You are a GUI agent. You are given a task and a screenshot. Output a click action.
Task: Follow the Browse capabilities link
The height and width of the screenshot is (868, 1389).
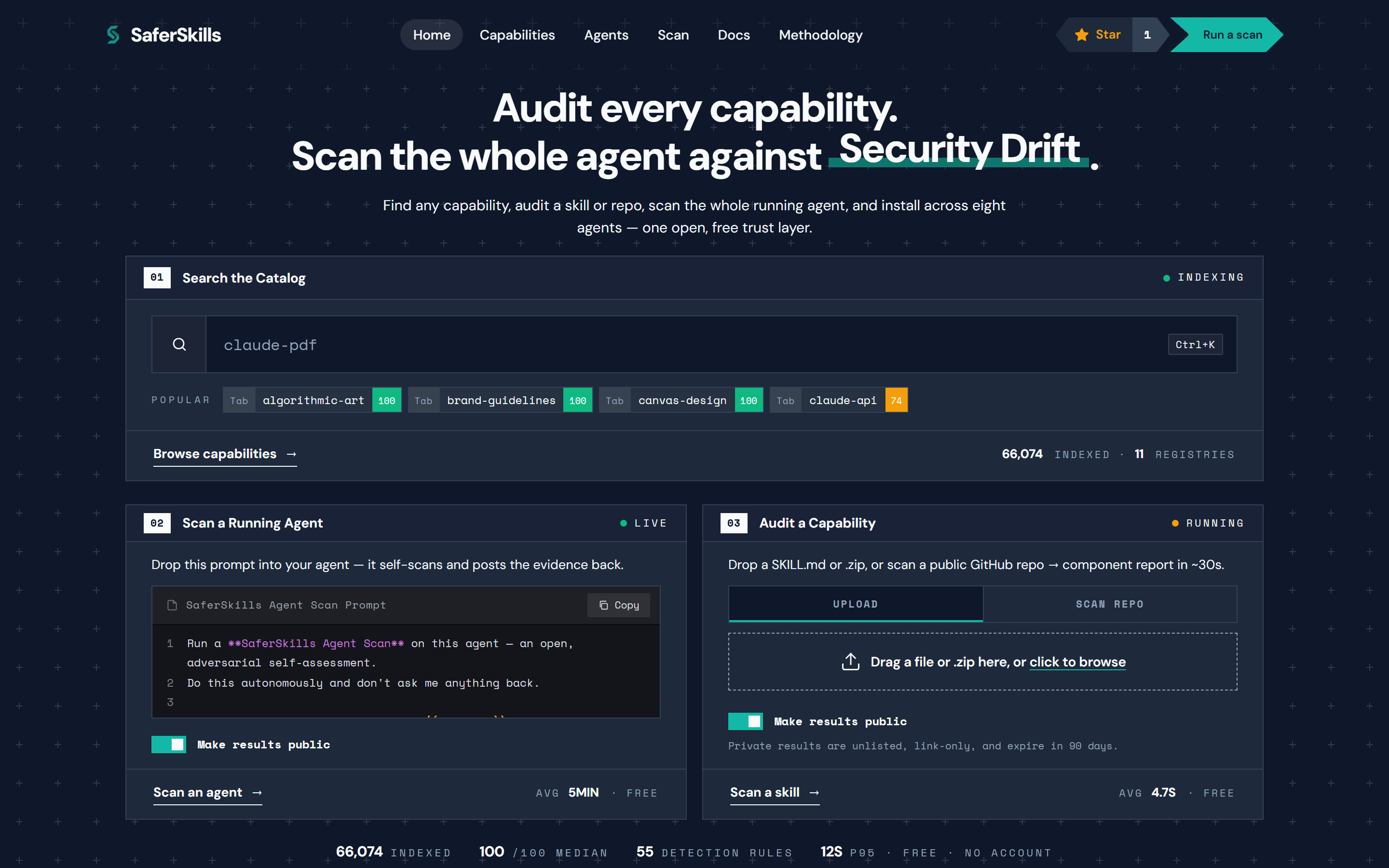tap(224, 454)
